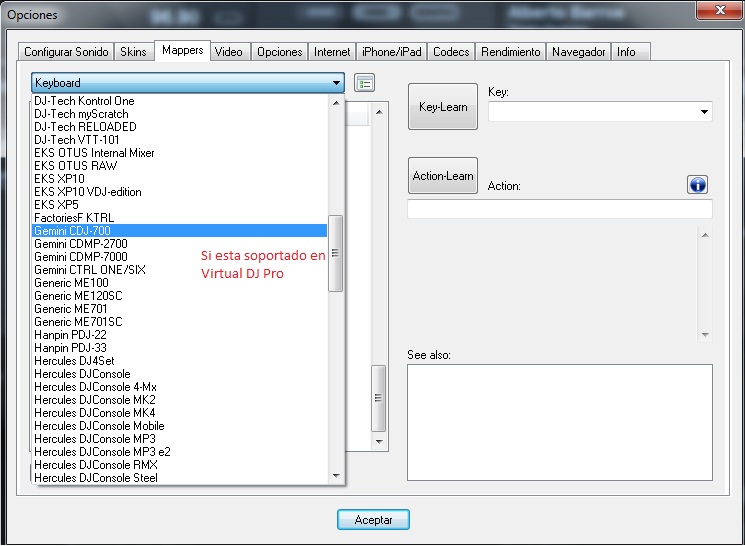Open the iPhone/iPad tab

click(x=392, y=52)
